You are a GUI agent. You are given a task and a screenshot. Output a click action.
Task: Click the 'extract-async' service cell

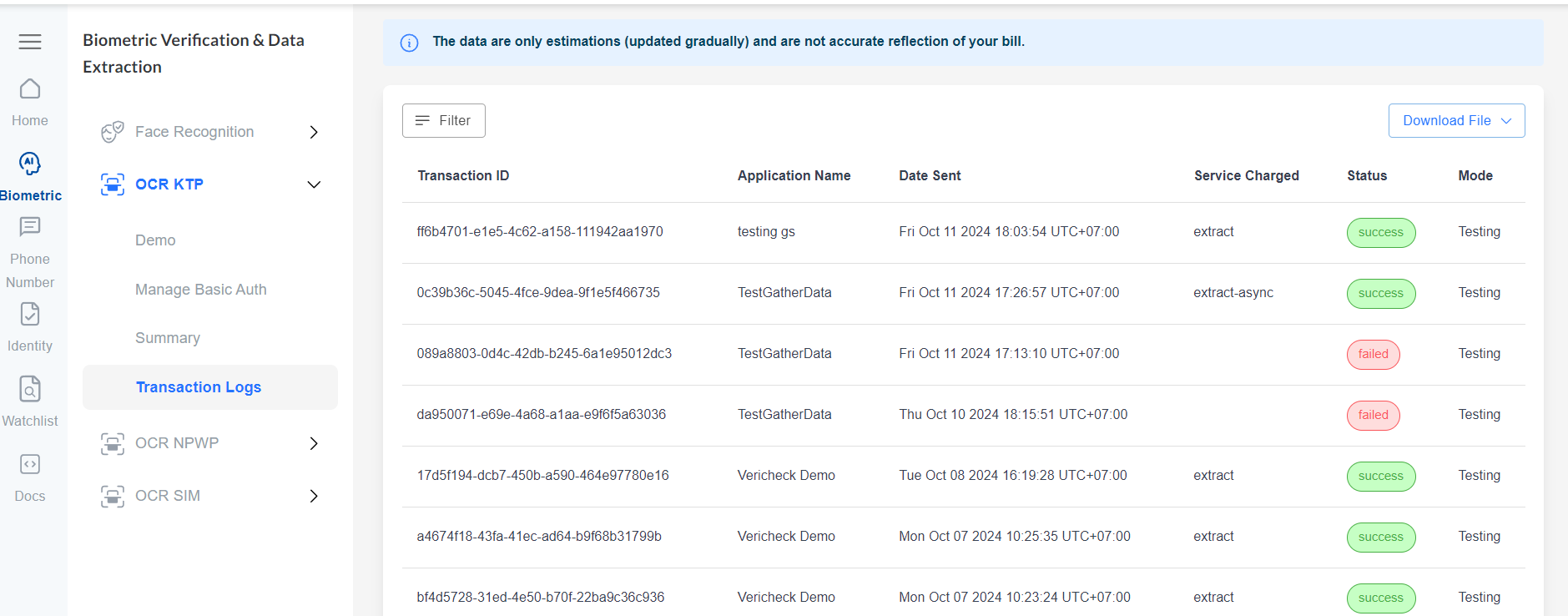pos(1233,293)
